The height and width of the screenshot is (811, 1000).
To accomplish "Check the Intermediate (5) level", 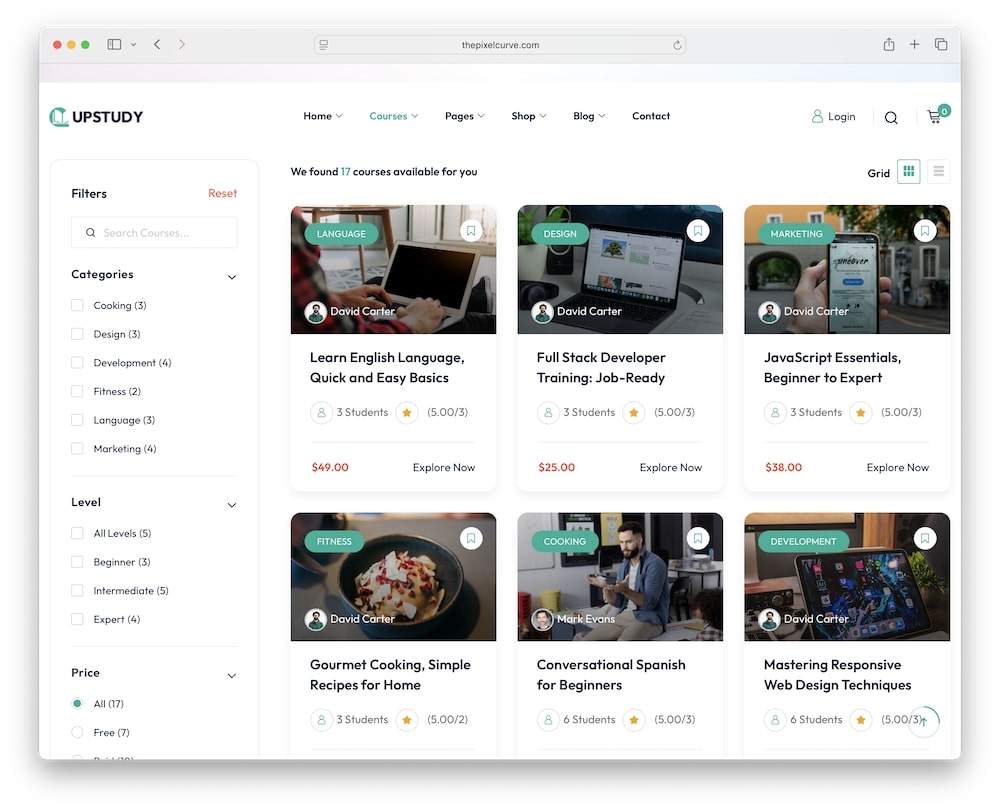I will coord(77,590).
